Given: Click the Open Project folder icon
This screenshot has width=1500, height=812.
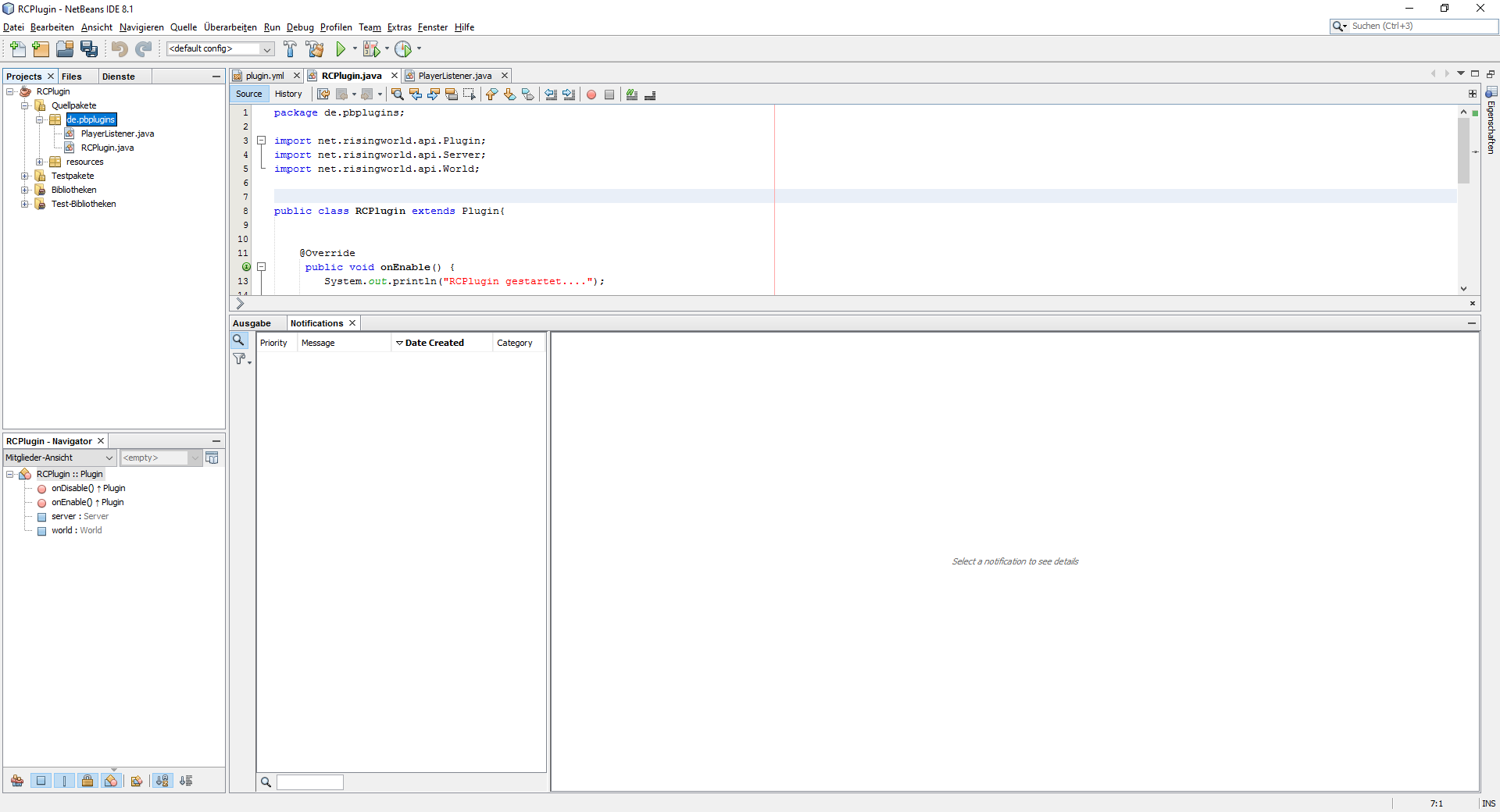Looking at the screenshot, I should click(65, 49).
